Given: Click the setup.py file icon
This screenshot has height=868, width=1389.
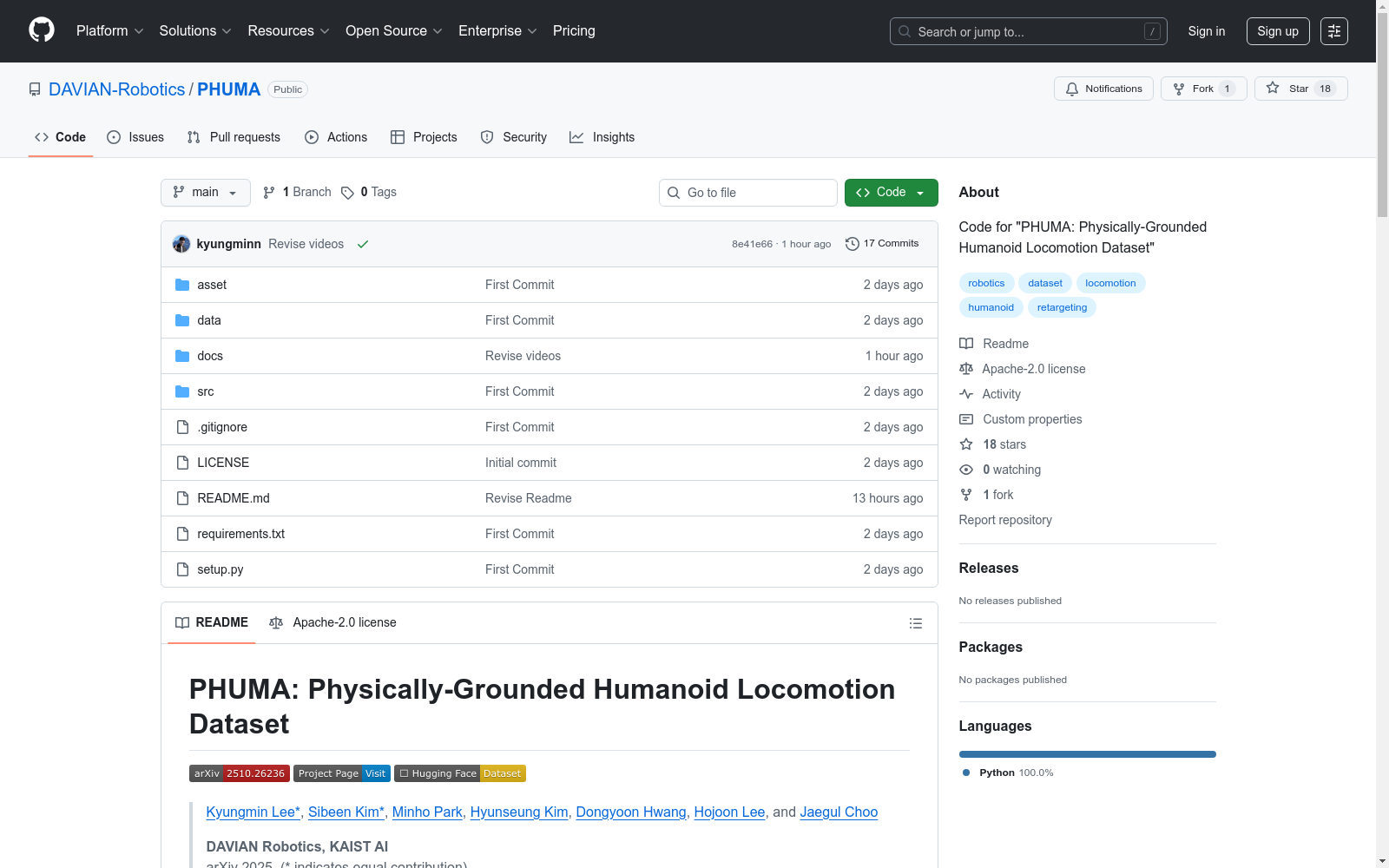Looking at the screenshot, I should tap(182, 569).
